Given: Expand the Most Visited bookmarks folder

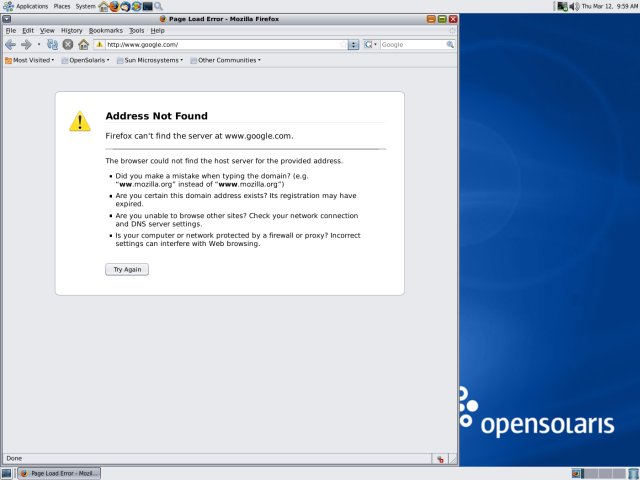Looking at the screenshot, I should (29, 60).
